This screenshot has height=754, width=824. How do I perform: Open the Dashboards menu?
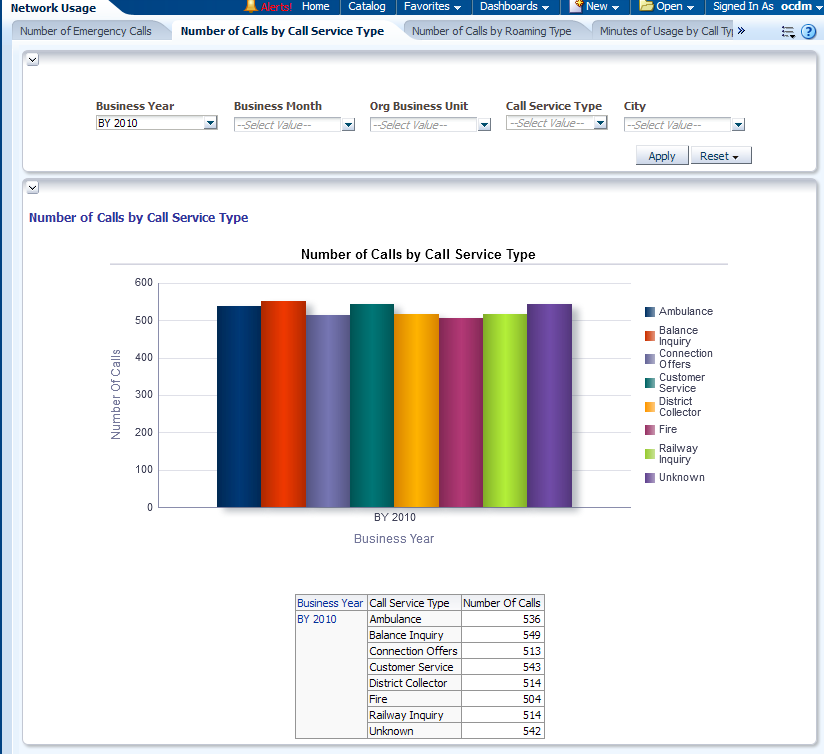(514, 7)
